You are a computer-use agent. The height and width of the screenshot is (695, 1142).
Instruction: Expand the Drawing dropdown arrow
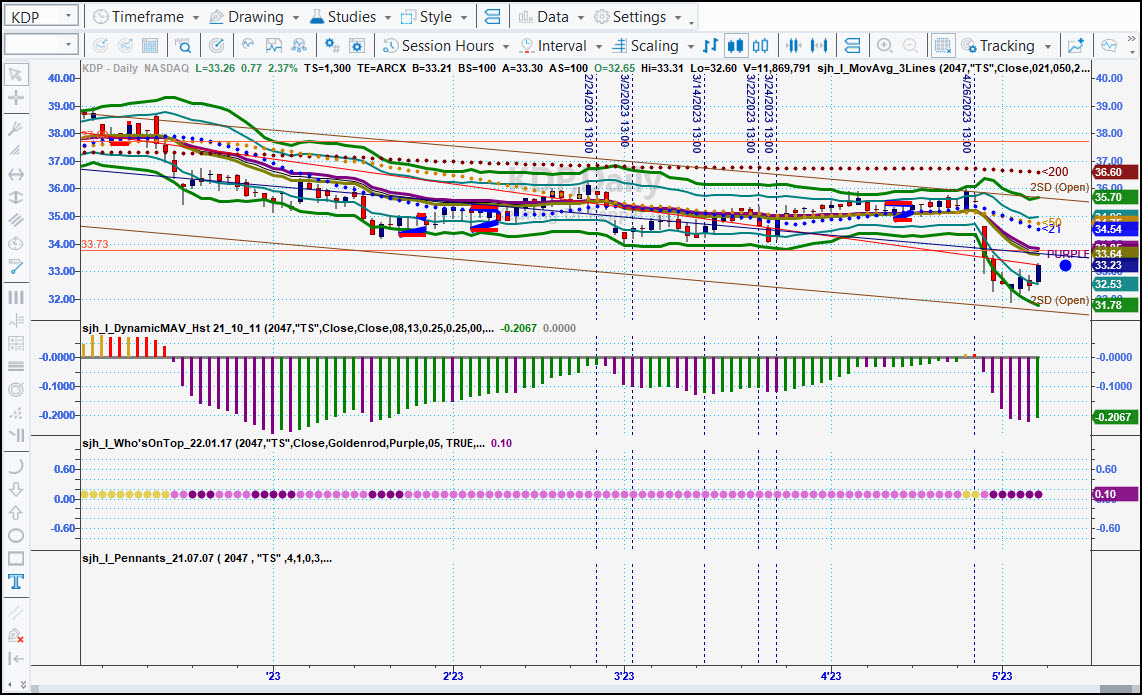click(295, 17)
